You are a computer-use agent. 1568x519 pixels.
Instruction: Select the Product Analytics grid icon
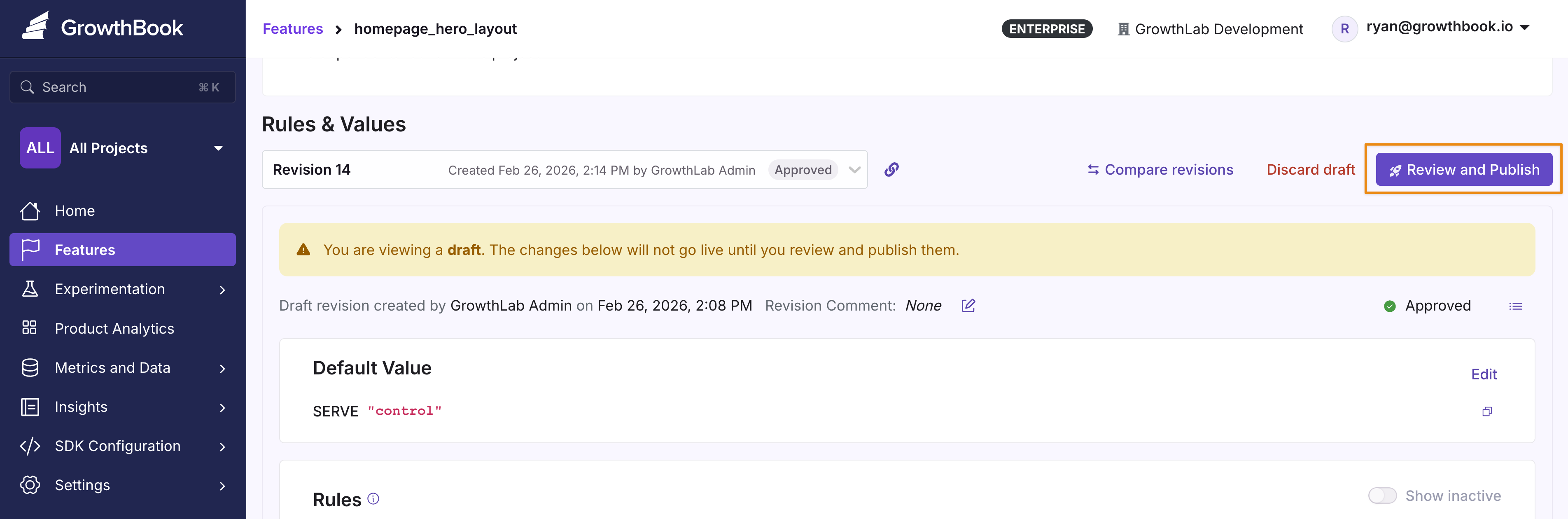coord(29,328)
